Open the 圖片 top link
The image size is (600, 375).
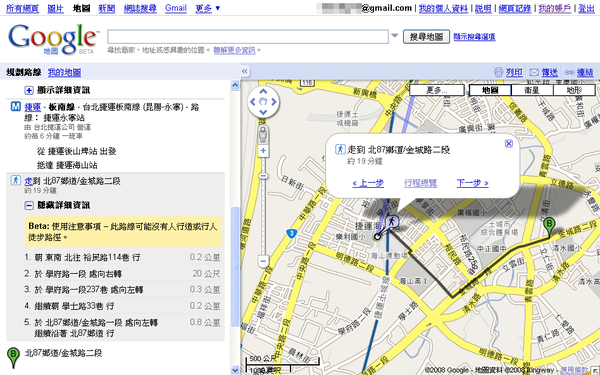55,8
